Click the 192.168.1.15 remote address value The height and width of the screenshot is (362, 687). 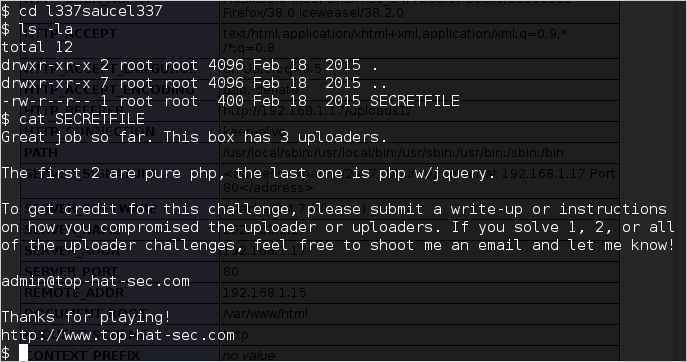coord(265,293)
